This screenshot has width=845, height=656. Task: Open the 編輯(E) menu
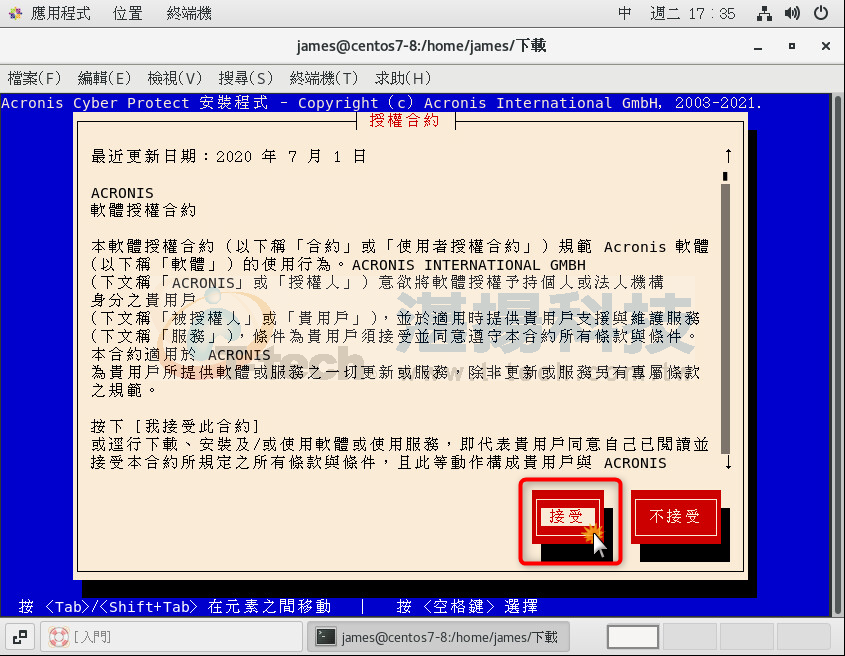104,78
